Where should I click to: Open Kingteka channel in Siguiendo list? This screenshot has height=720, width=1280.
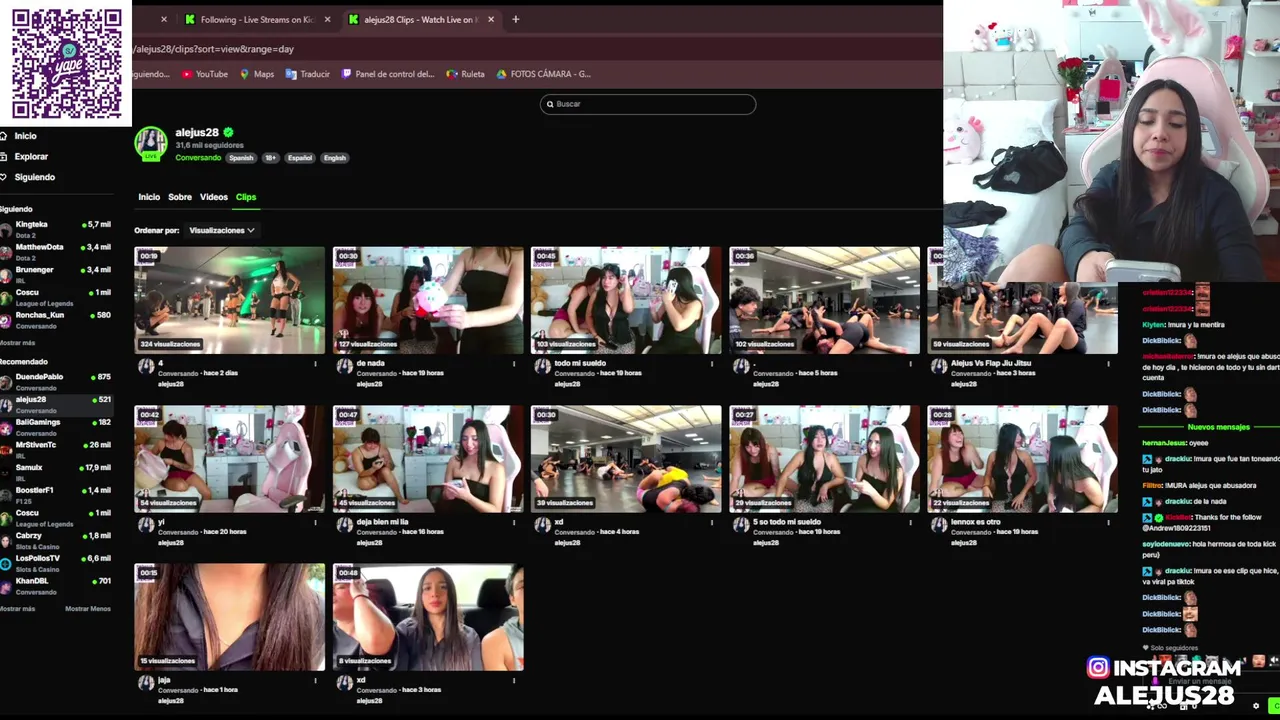point(56,229)
